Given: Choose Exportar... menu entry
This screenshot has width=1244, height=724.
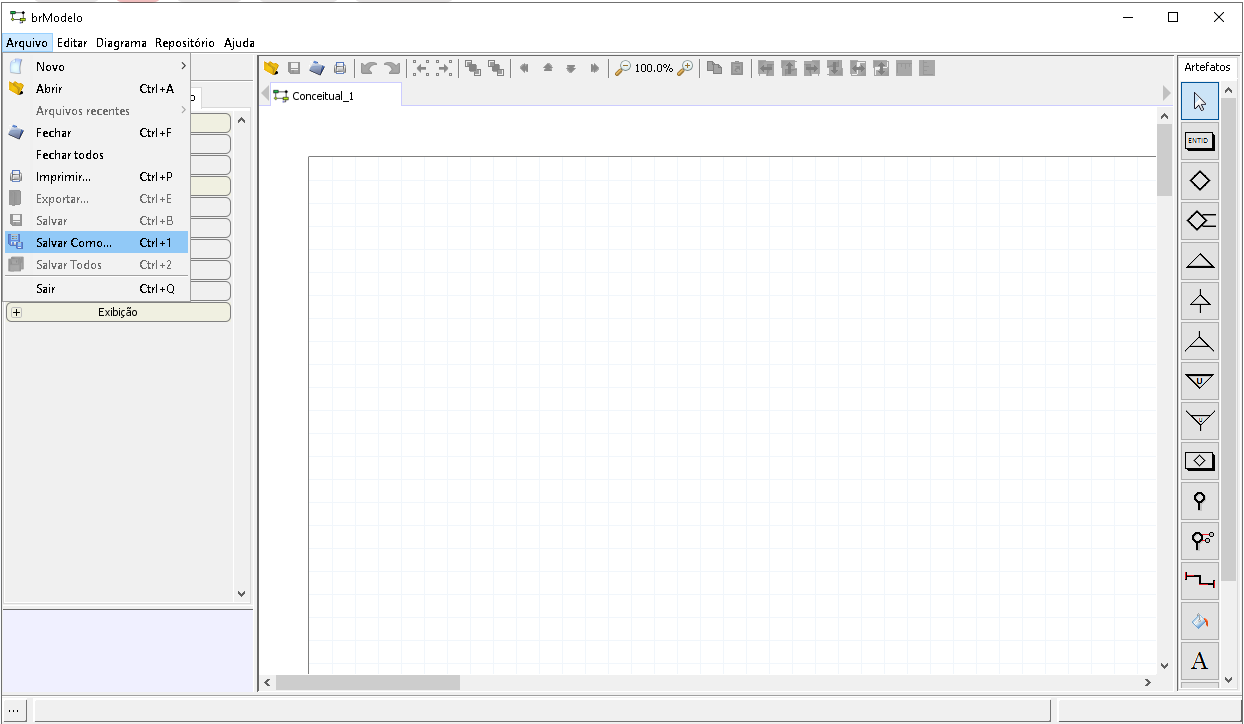Looking at the screenshot, I should (x=96, y=199).
